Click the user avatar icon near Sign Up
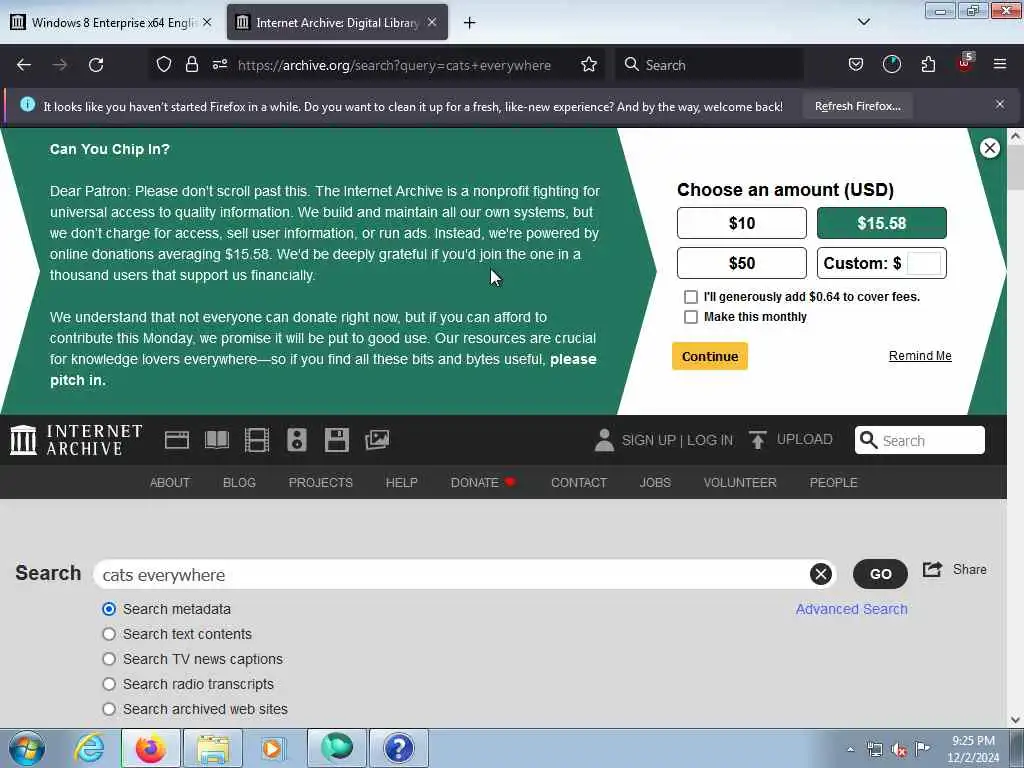This screenshot has width=1024, height=768. pyautogui.click(x=604, y=440)
